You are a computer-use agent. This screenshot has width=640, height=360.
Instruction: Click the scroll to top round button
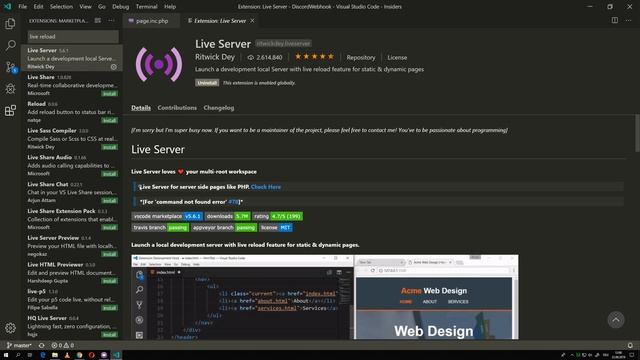click(x=616, y=320)
